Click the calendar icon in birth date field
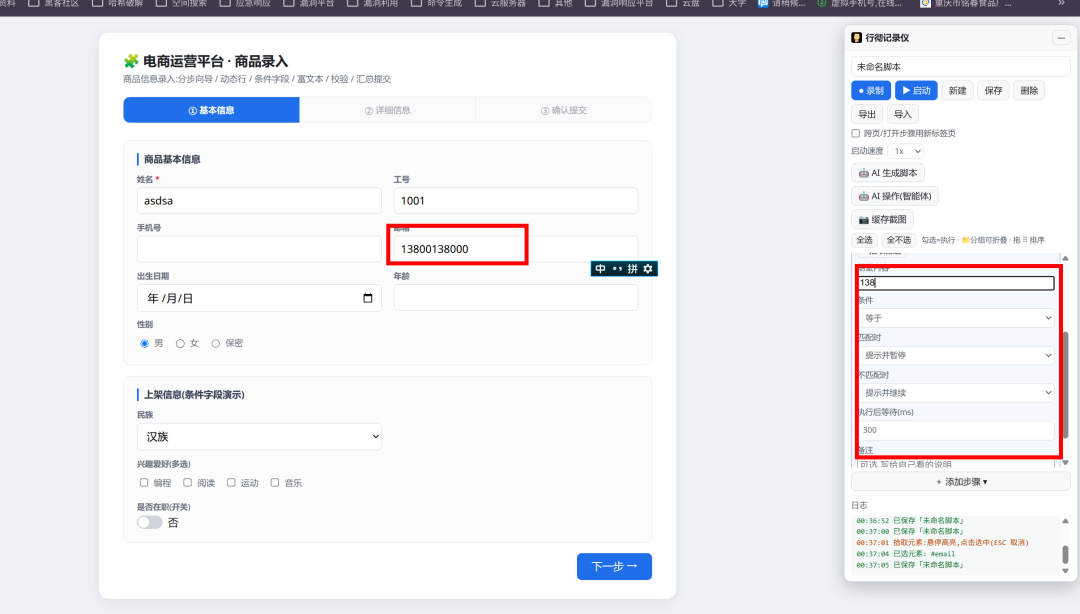 (367, 298)
